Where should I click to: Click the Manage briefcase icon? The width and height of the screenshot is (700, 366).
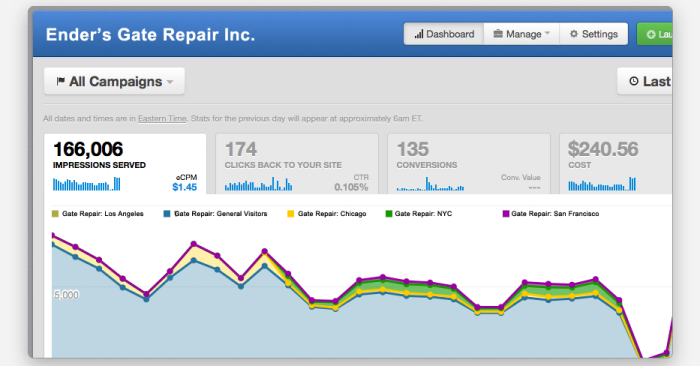pos(498,34)
